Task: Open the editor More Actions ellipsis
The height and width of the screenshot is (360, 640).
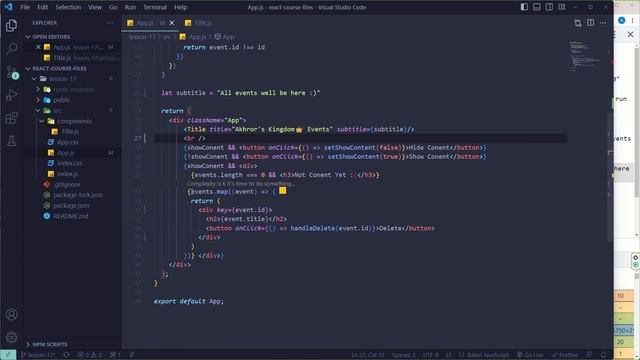Action: (x=603, y=23)
